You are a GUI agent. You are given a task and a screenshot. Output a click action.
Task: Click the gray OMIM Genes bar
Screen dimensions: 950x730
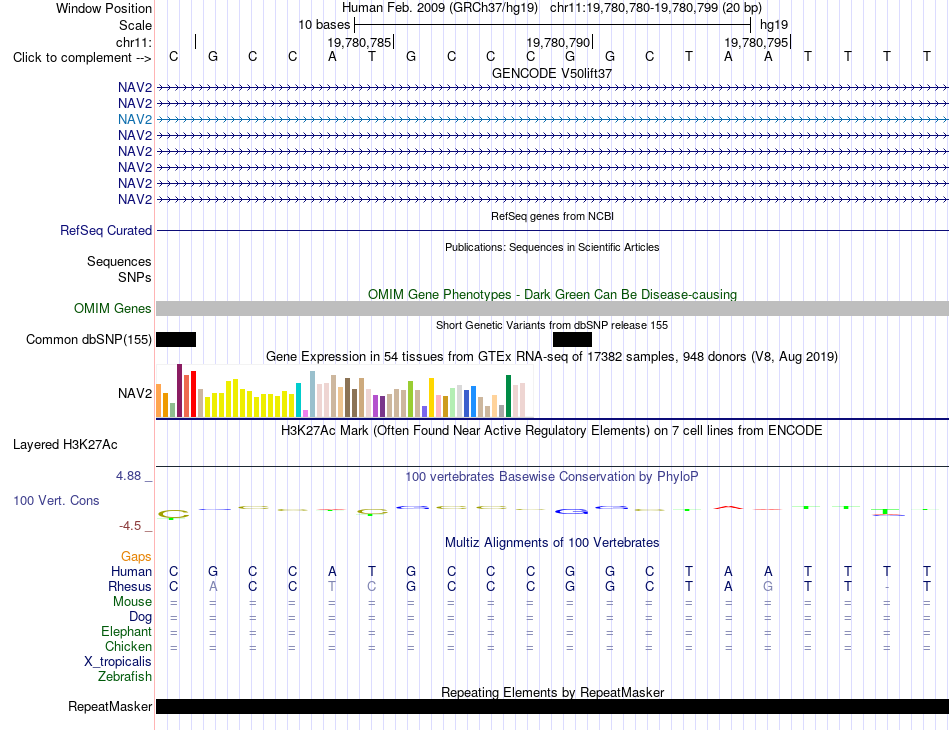pos(552,308)
